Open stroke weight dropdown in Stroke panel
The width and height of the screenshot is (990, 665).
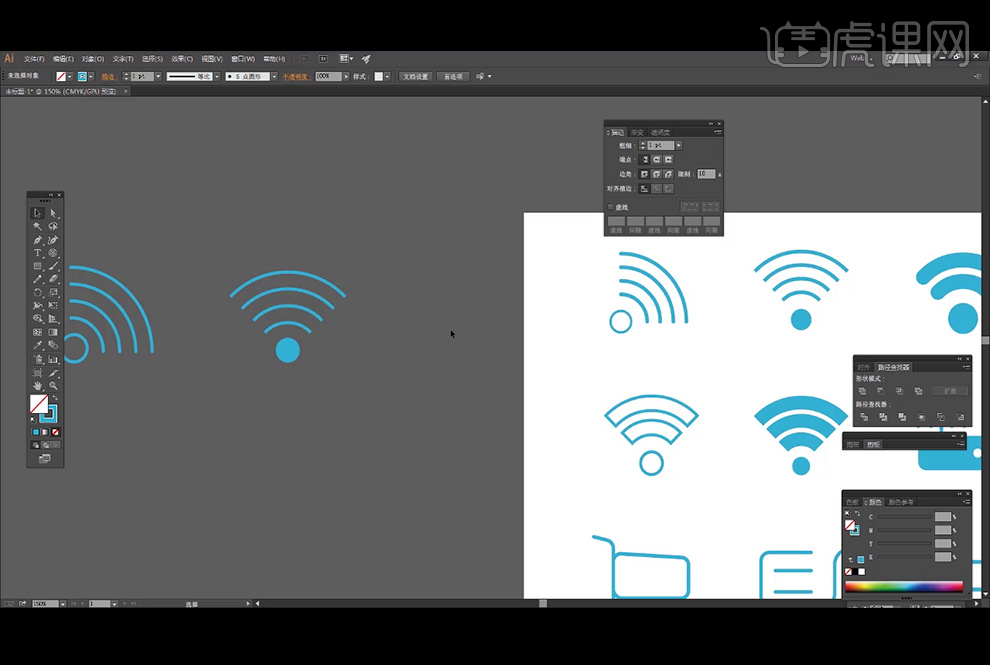(678, 145)
